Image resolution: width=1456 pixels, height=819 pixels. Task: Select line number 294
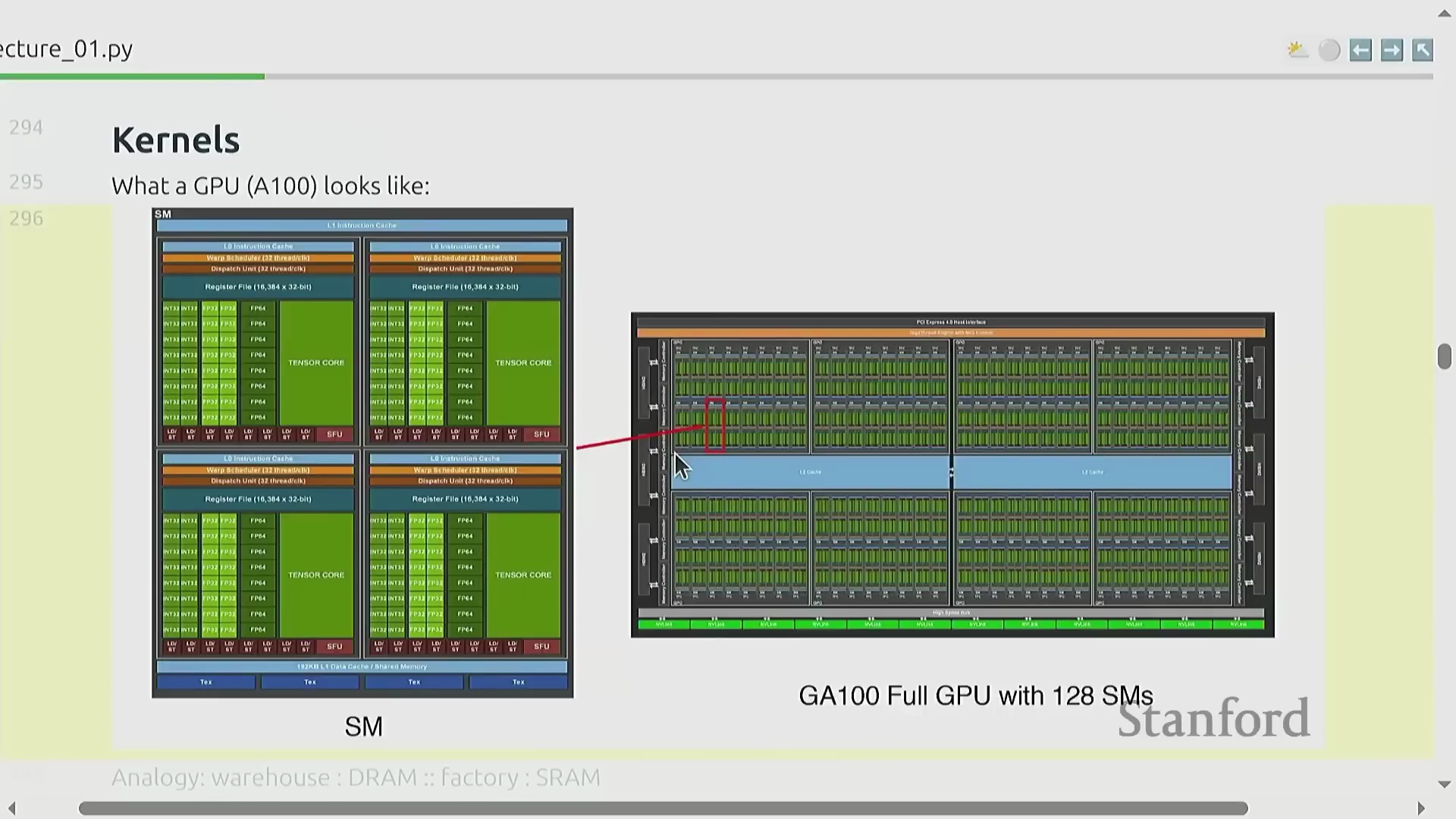click(26, 127)
